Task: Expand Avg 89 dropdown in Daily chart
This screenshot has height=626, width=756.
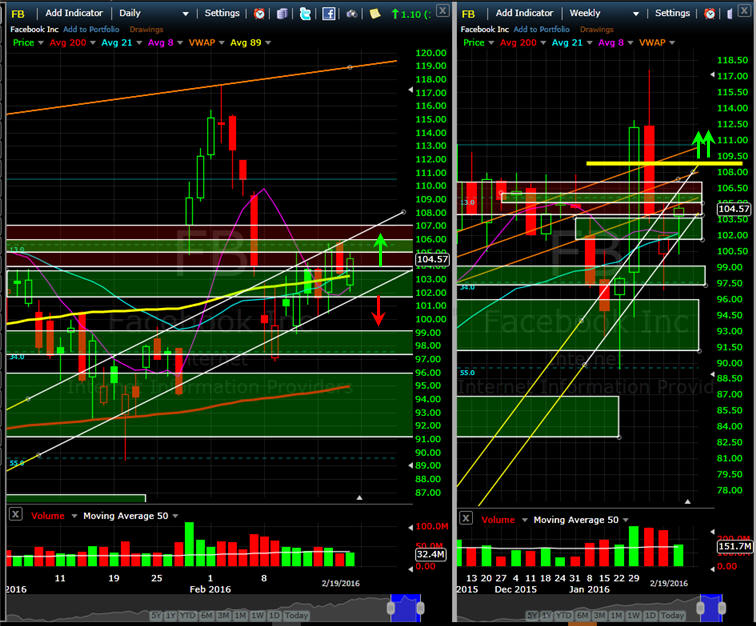Action: click(x=268, y=43)
